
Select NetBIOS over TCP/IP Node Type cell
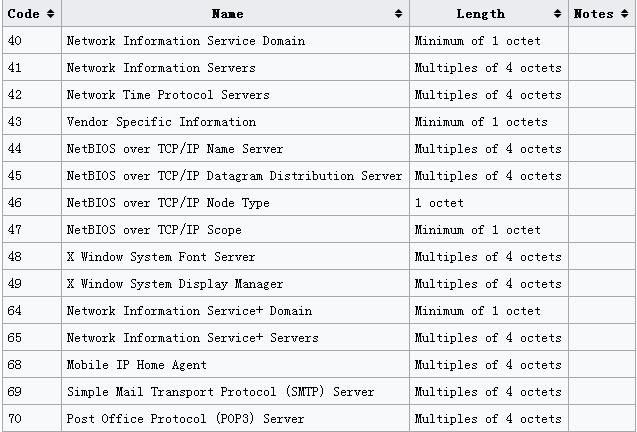point(168,203)
